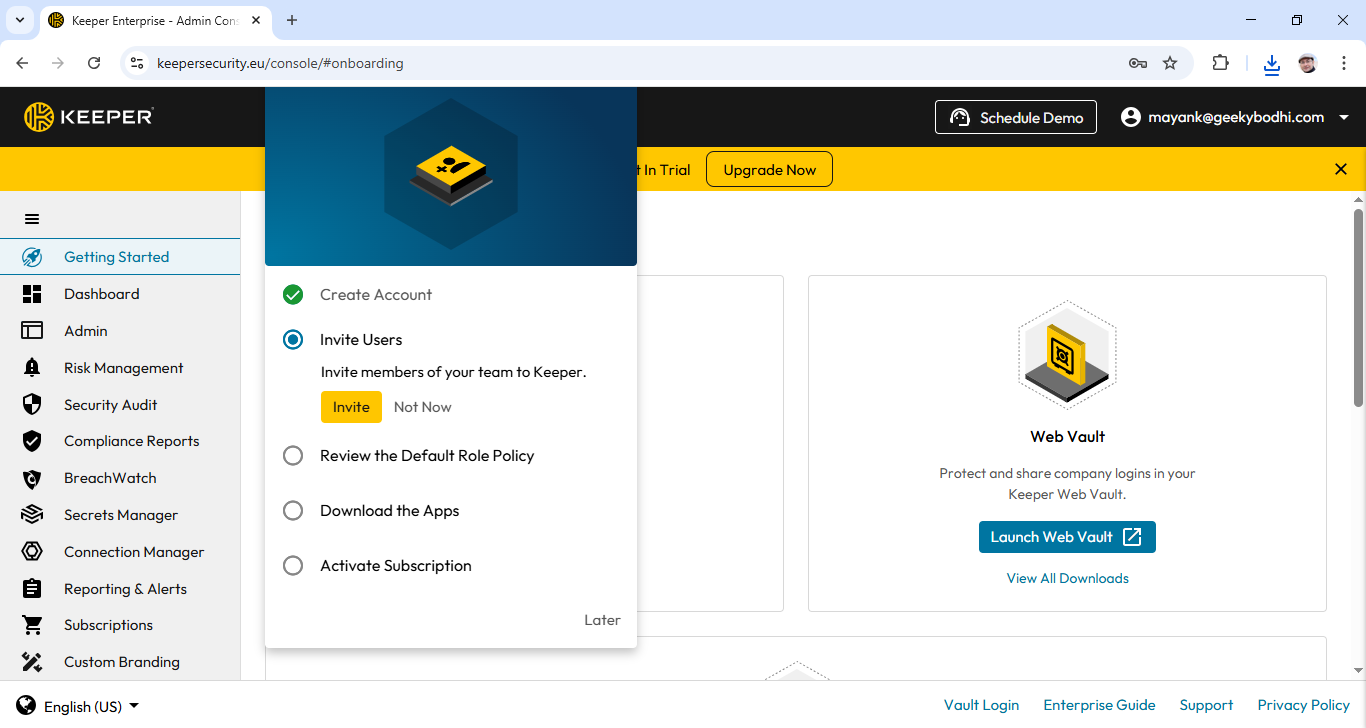
Task: Open Security Audit in the sidebar
Action: click(x=120, y=405)
